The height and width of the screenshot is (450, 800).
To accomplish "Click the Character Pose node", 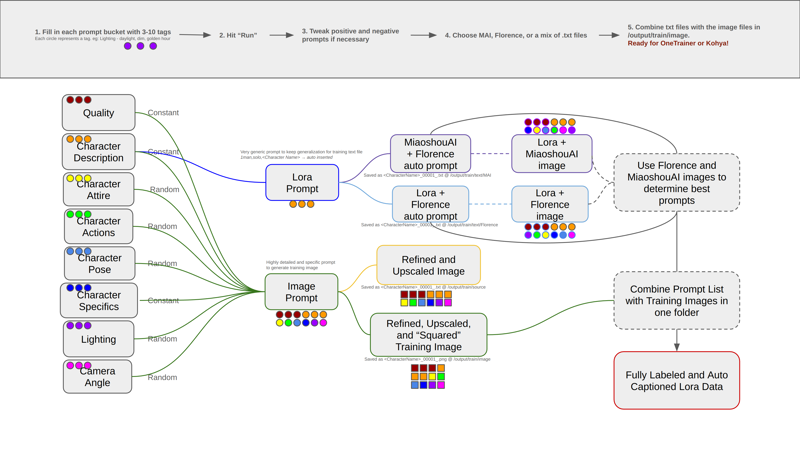I will pos(99,263).
